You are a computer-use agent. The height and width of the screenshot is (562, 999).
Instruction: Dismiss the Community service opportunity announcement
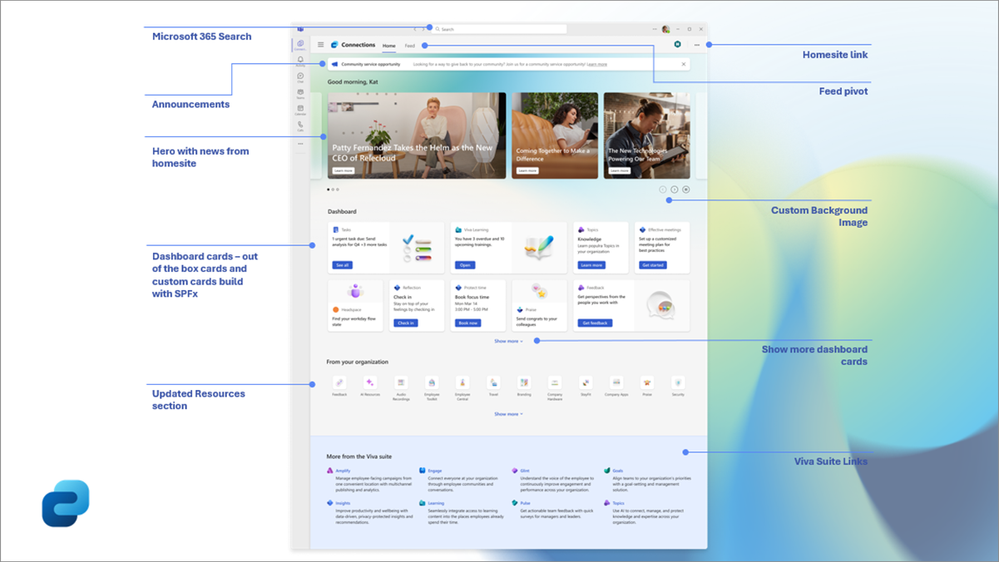[684, 64]
